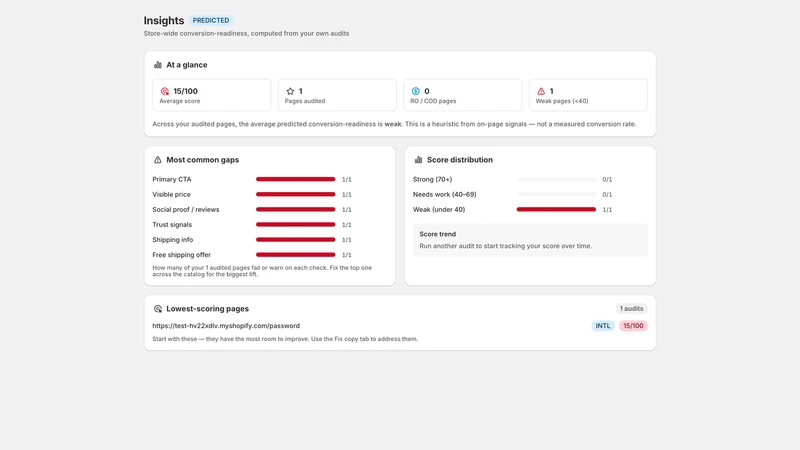800x450 pixels.
Task: Click the Primary CTA label
Action: tap(171, 179)
